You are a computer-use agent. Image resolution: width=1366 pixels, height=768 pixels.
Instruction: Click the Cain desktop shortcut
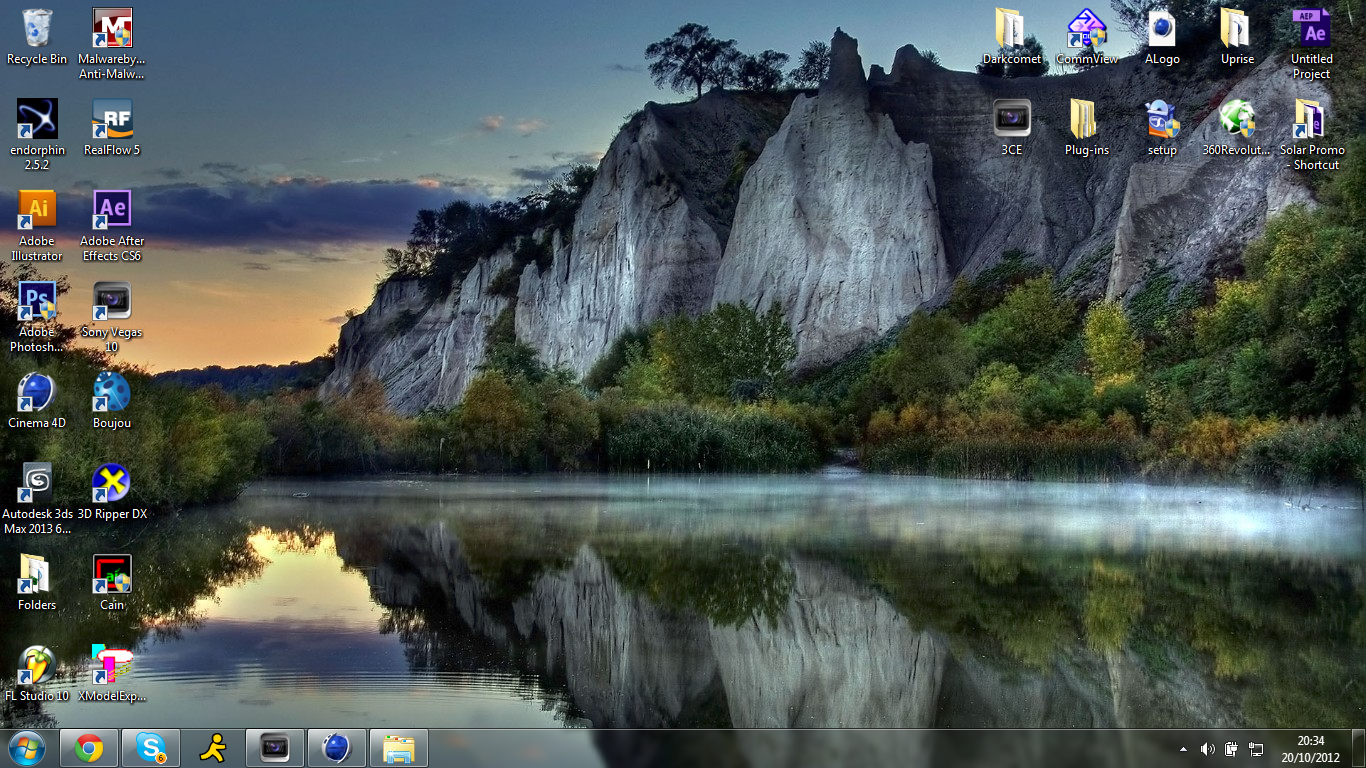click(112, 583)
